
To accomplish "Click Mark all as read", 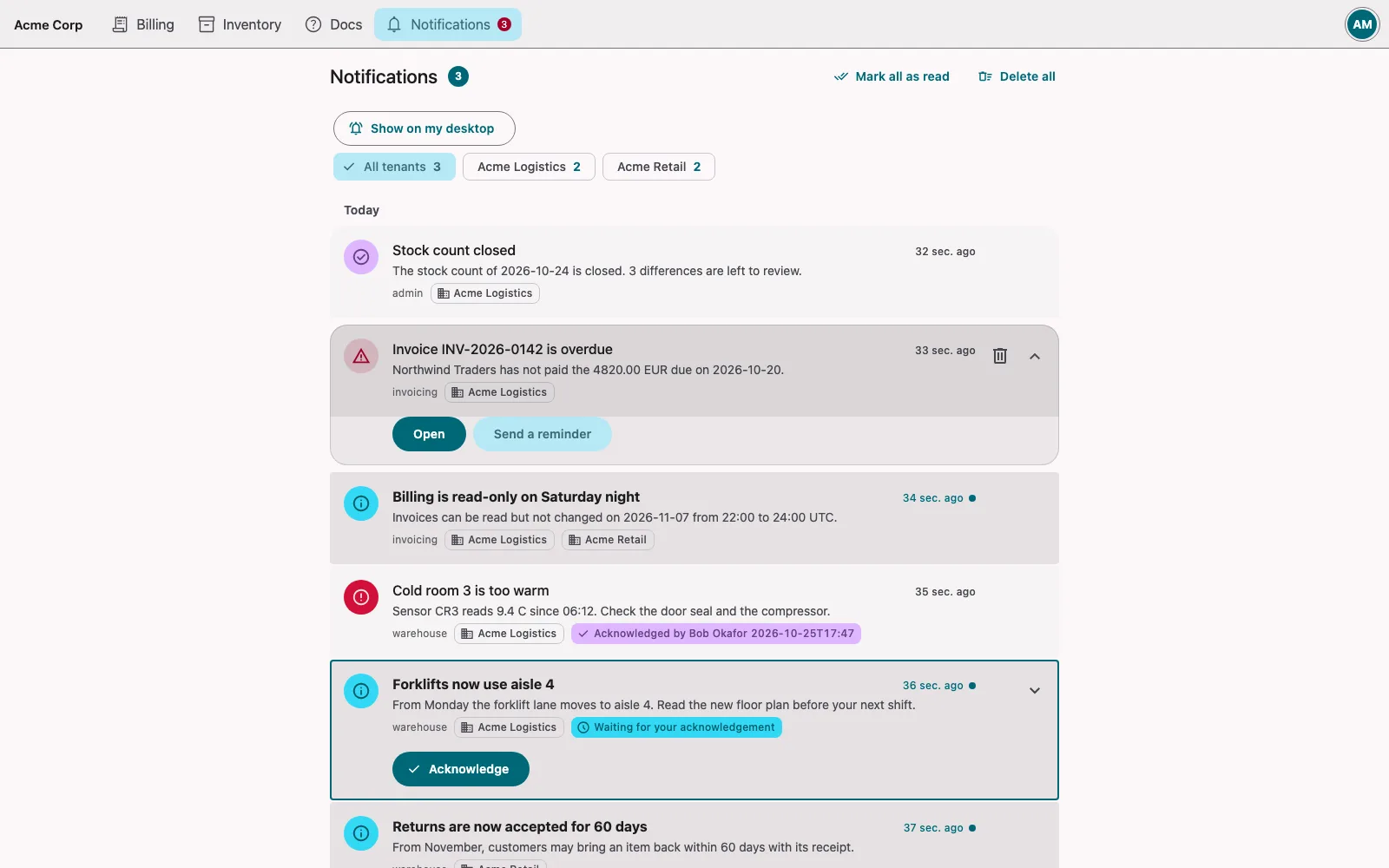I will point(892,76).
